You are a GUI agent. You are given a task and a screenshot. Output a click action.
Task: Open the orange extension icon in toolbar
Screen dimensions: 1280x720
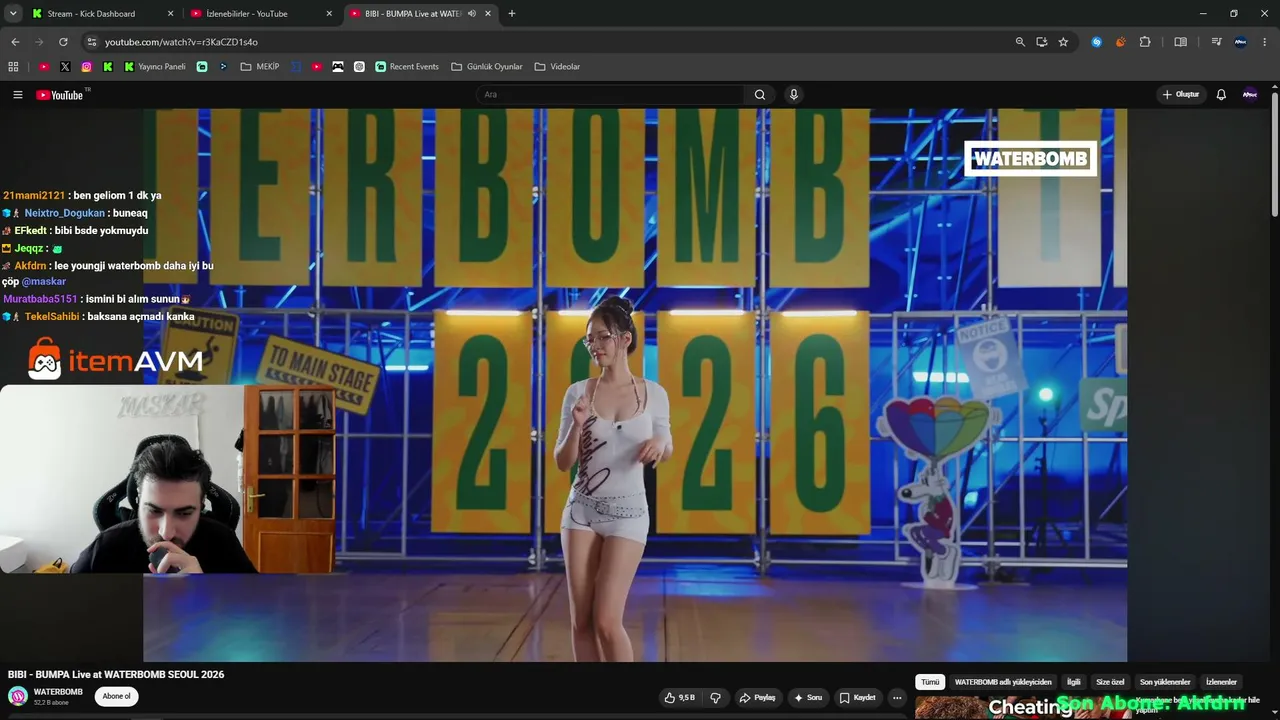click(1120, 42)
